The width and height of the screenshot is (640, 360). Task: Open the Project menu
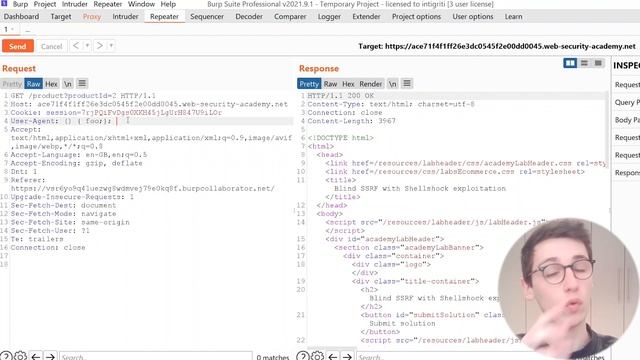pyautogui.click(x=44, y=4)
